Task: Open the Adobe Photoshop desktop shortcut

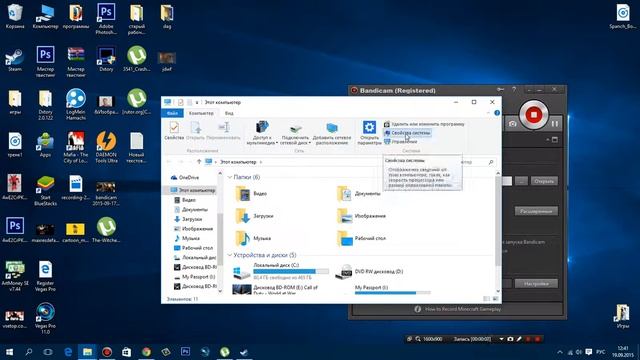Action: (x=106, y=18)
